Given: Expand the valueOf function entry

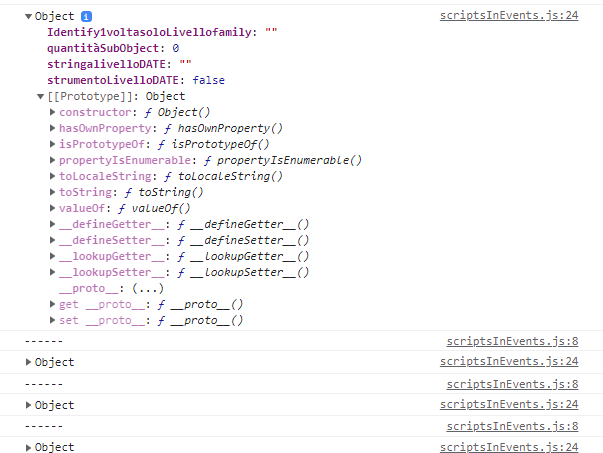Looking at the screenshot, I should (52, 208).
